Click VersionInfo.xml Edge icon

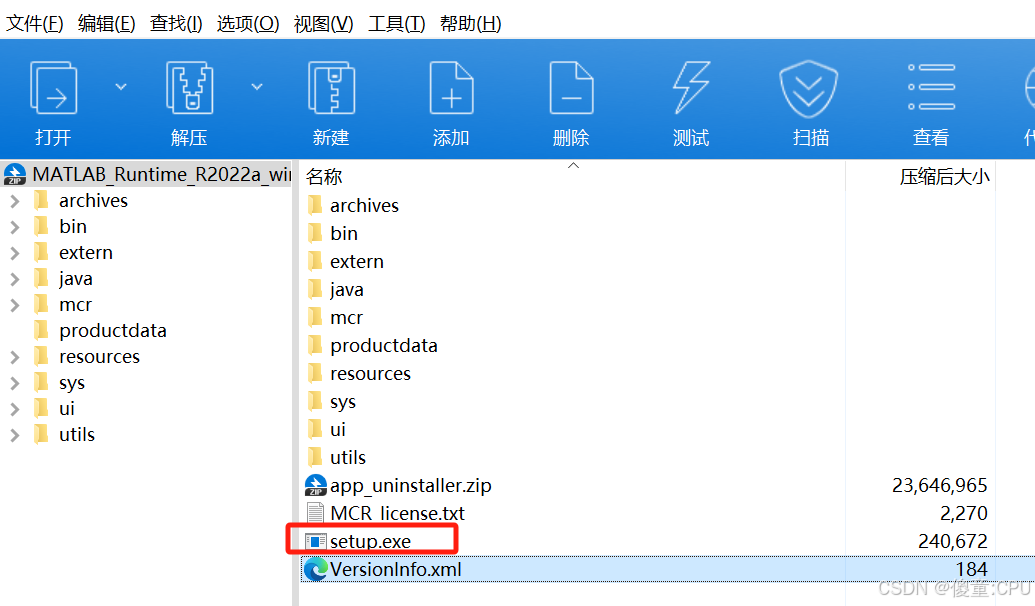point(316,569)
